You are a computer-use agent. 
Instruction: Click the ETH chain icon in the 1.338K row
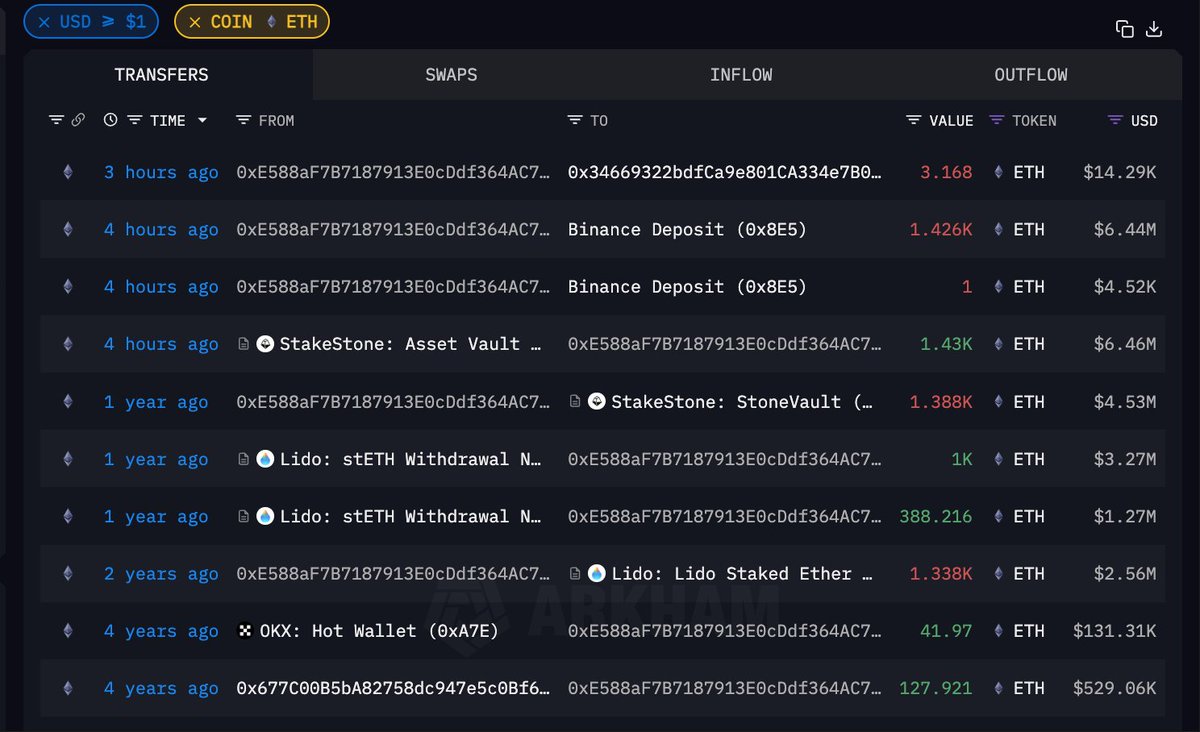coord(68,574)
